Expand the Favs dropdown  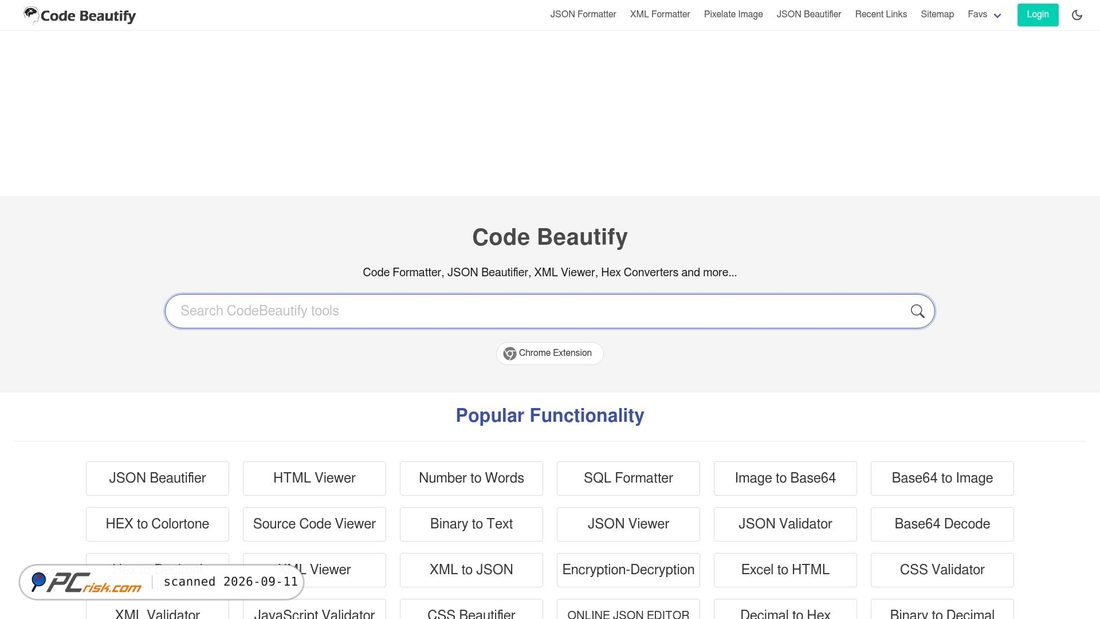coord(984,15)
